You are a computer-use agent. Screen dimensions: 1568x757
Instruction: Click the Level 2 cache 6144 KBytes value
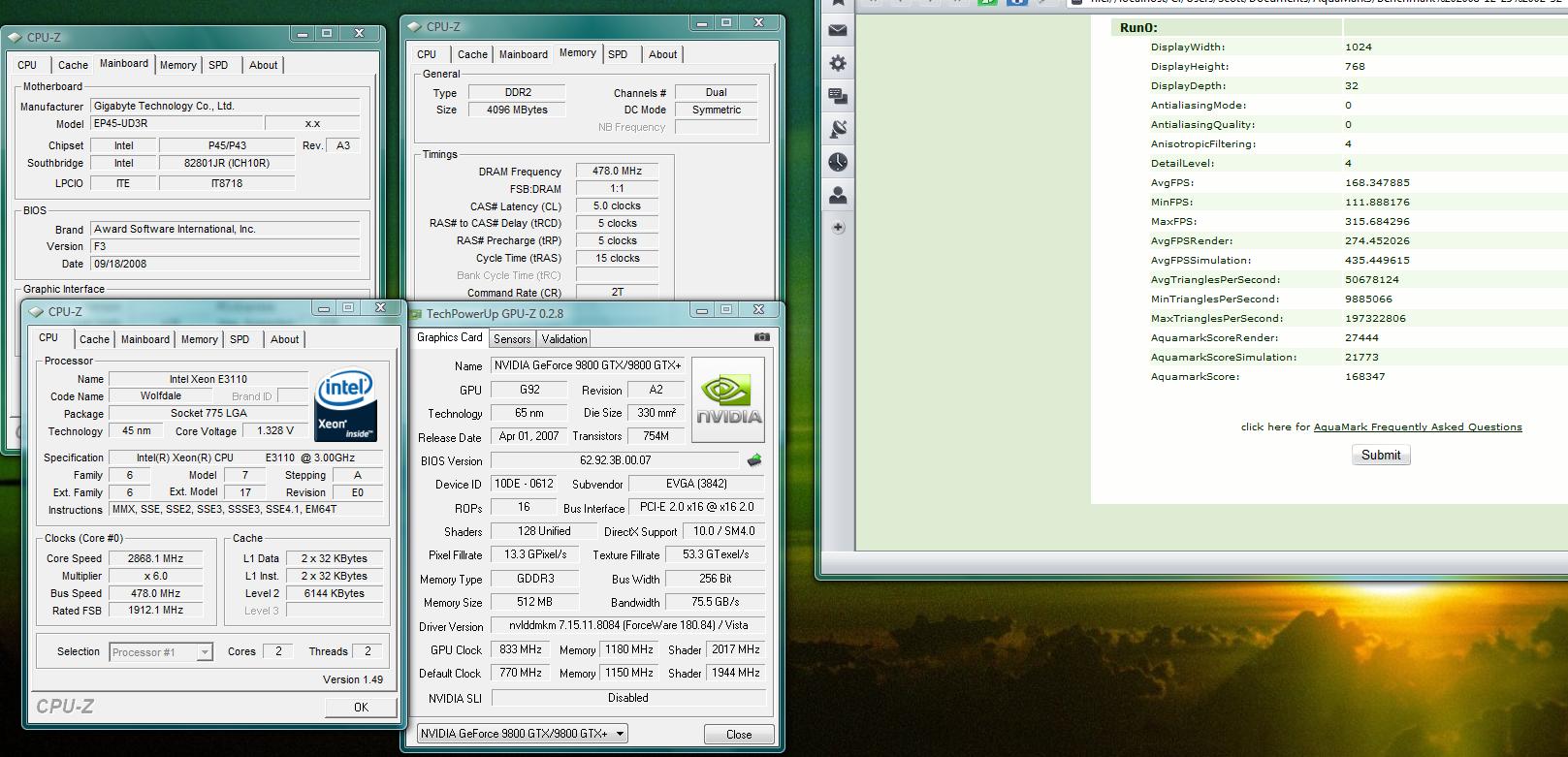(334, 593)
